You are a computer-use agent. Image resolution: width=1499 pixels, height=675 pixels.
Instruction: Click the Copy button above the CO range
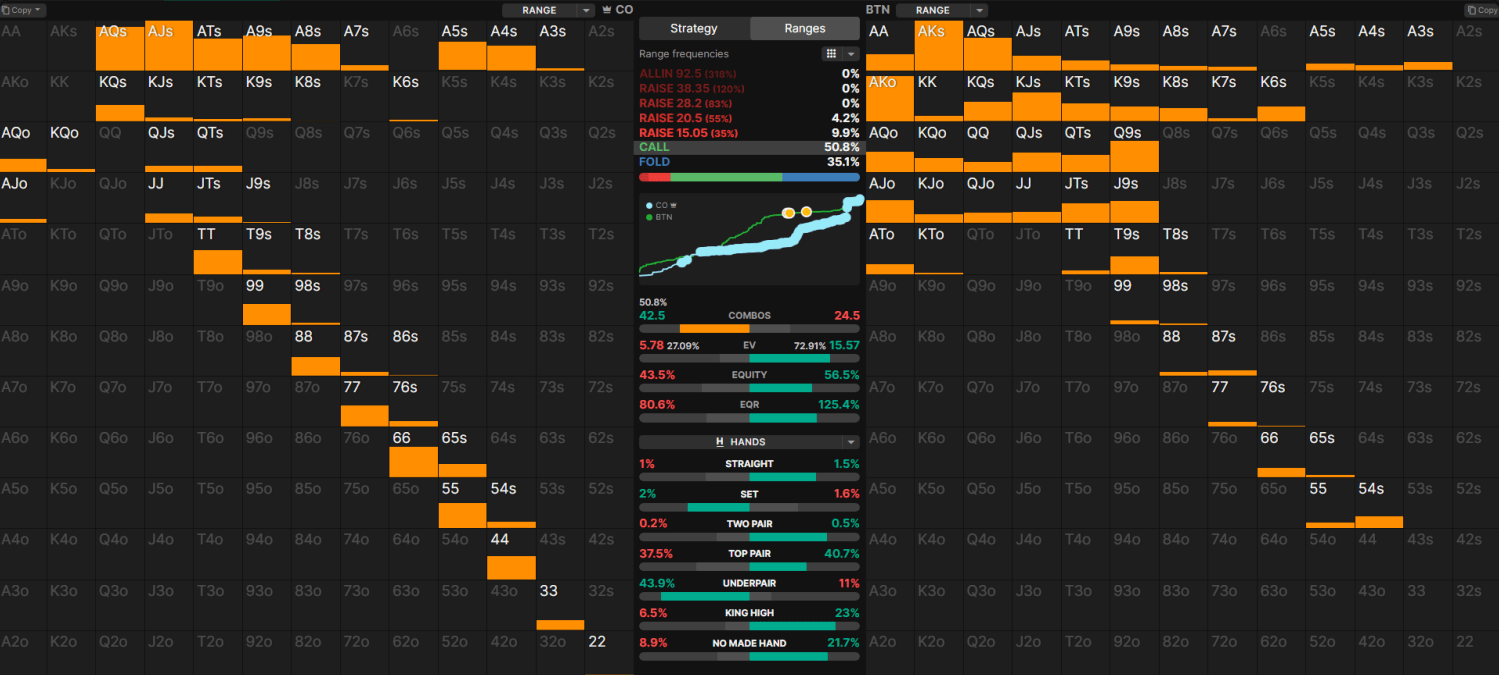point(24,10)
